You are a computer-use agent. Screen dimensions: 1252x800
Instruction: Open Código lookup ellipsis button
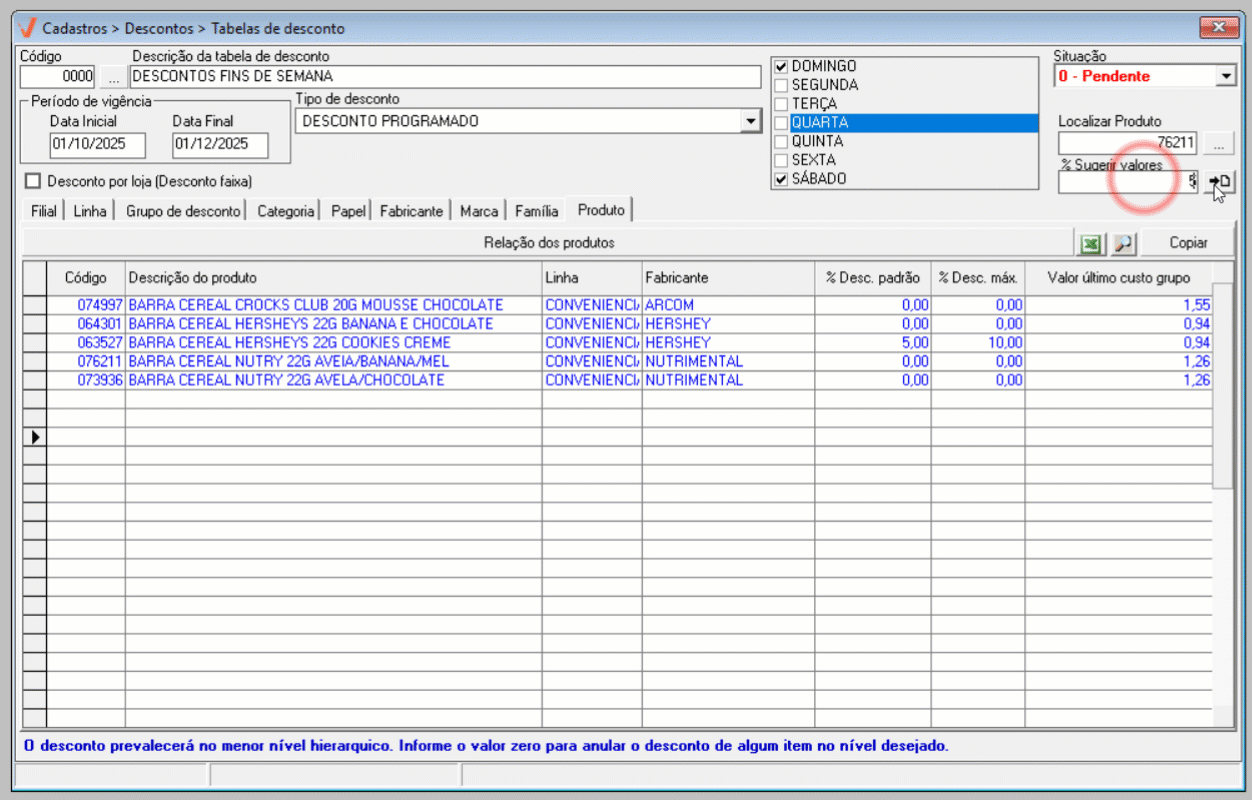[113, 77]
